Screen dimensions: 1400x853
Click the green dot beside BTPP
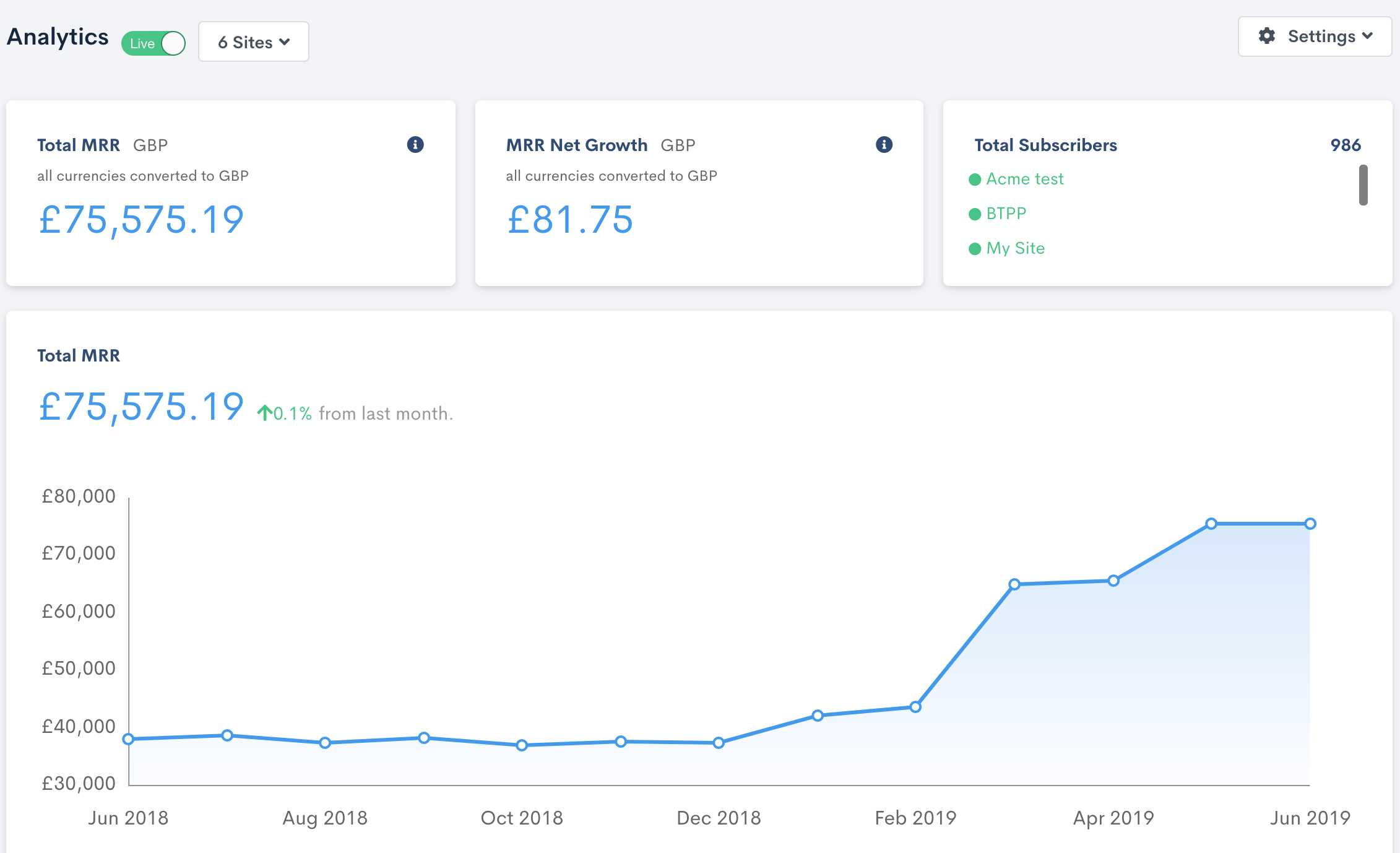(x=975, y=214)
